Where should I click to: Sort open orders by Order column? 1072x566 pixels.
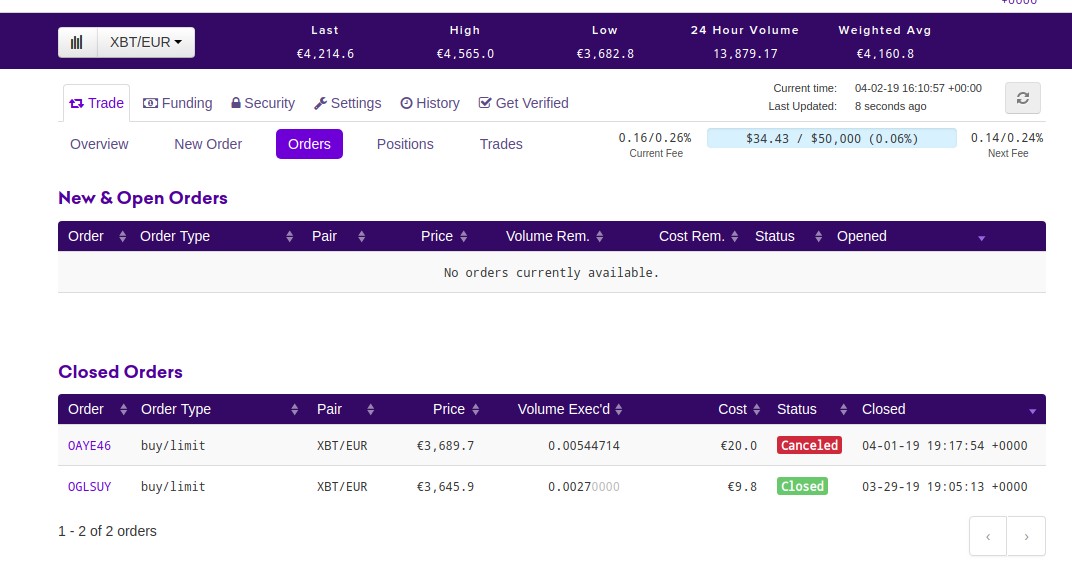click(96, 237)
